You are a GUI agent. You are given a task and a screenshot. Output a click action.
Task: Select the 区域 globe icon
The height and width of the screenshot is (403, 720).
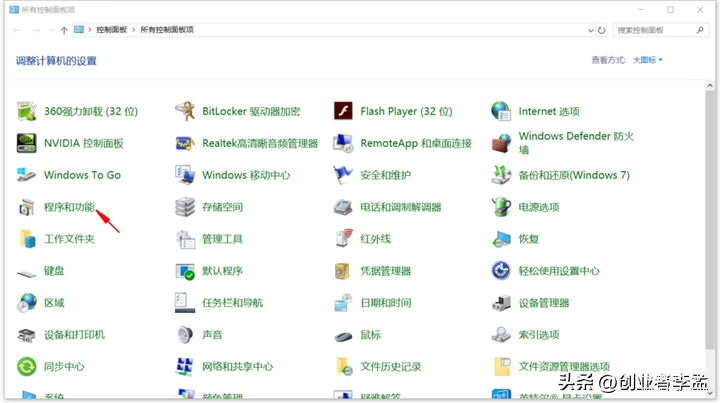point(27,302)
